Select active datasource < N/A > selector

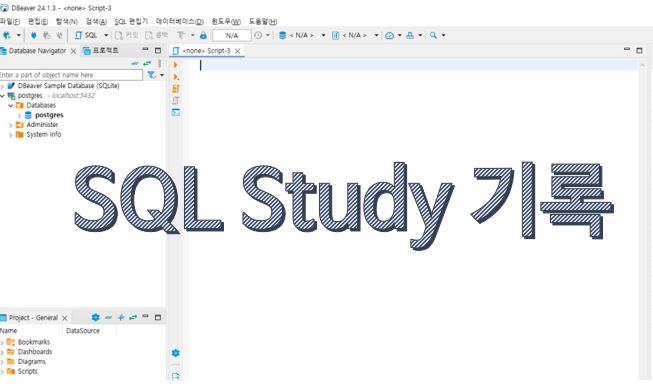302,35
